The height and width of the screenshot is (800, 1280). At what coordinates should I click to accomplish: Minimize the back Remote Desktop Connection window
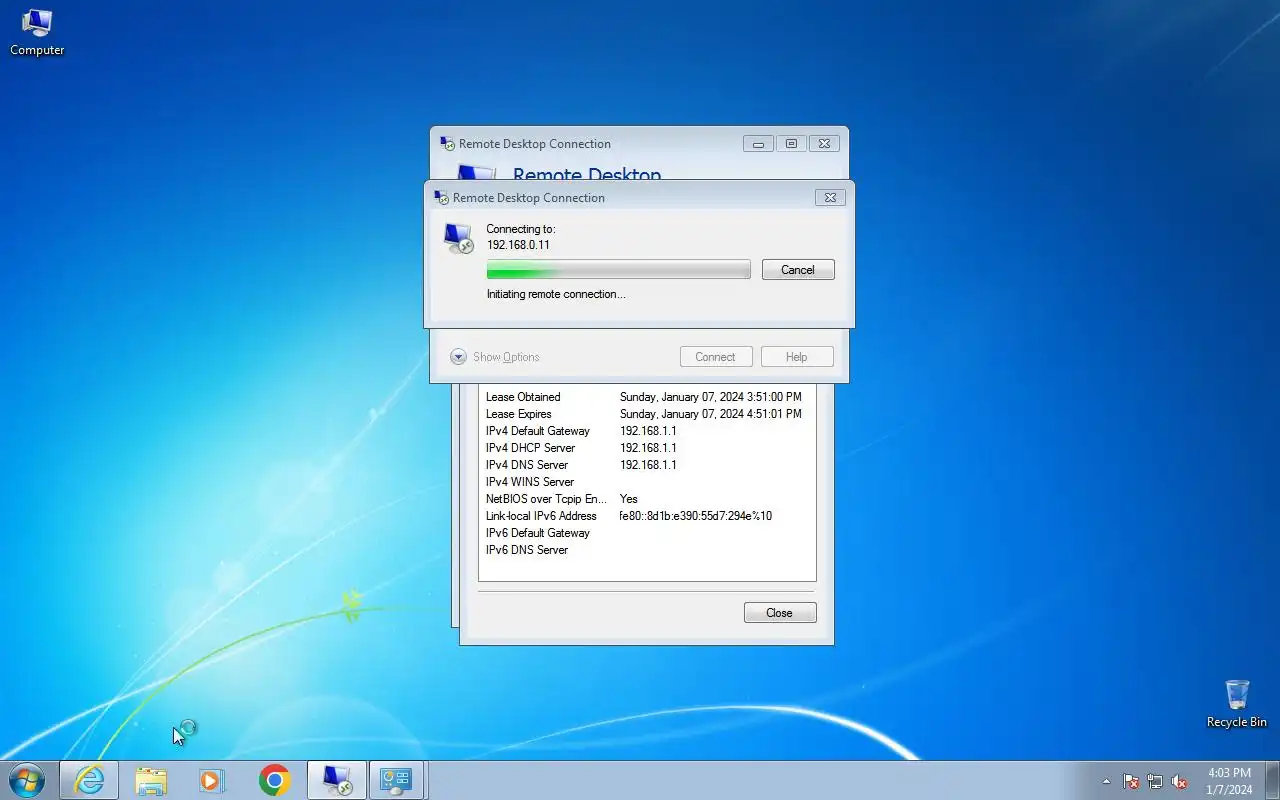point(758,144)
